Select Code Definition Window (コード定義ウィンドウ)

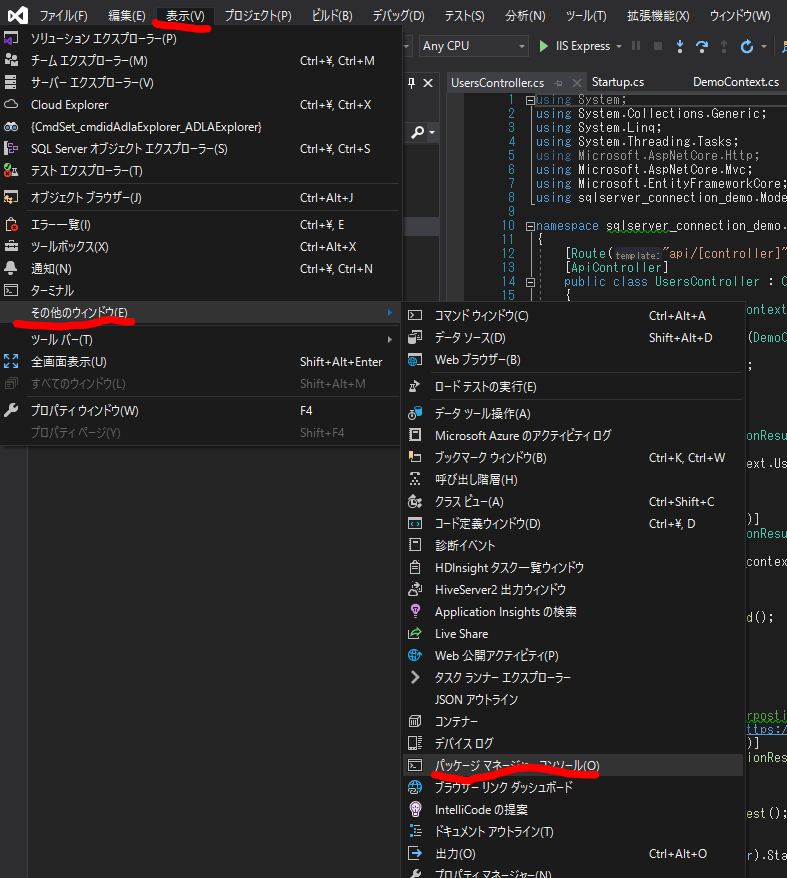pos(573,524)
